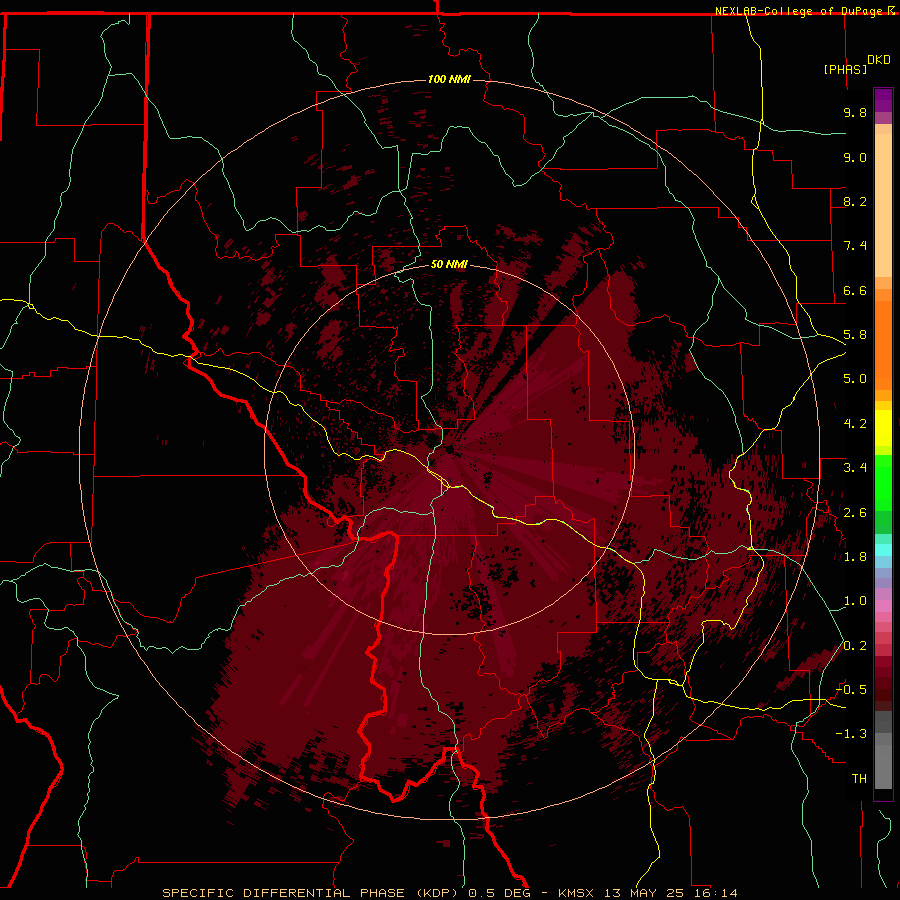Click the 9.8 value on color scale
900x900 pixels.
855,112
